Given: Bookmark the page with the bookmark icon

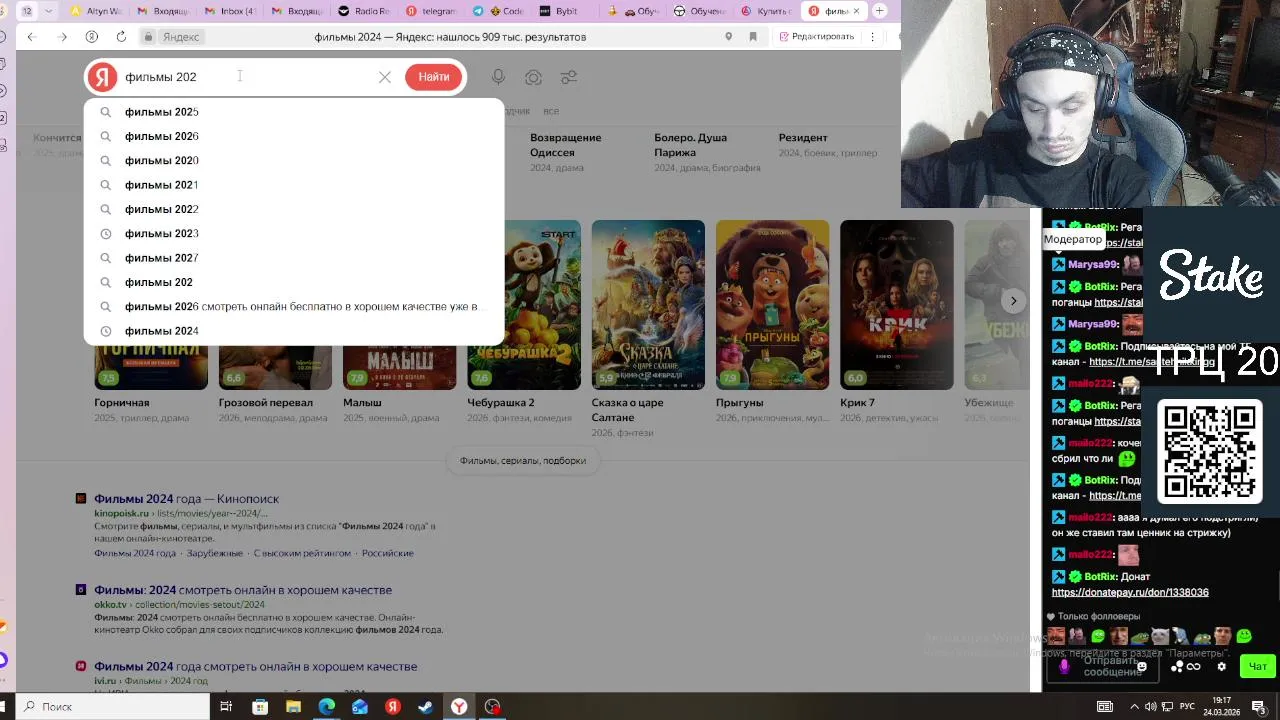Looking at the screenshot, I should pyautogui.click(x=753, y=37).
